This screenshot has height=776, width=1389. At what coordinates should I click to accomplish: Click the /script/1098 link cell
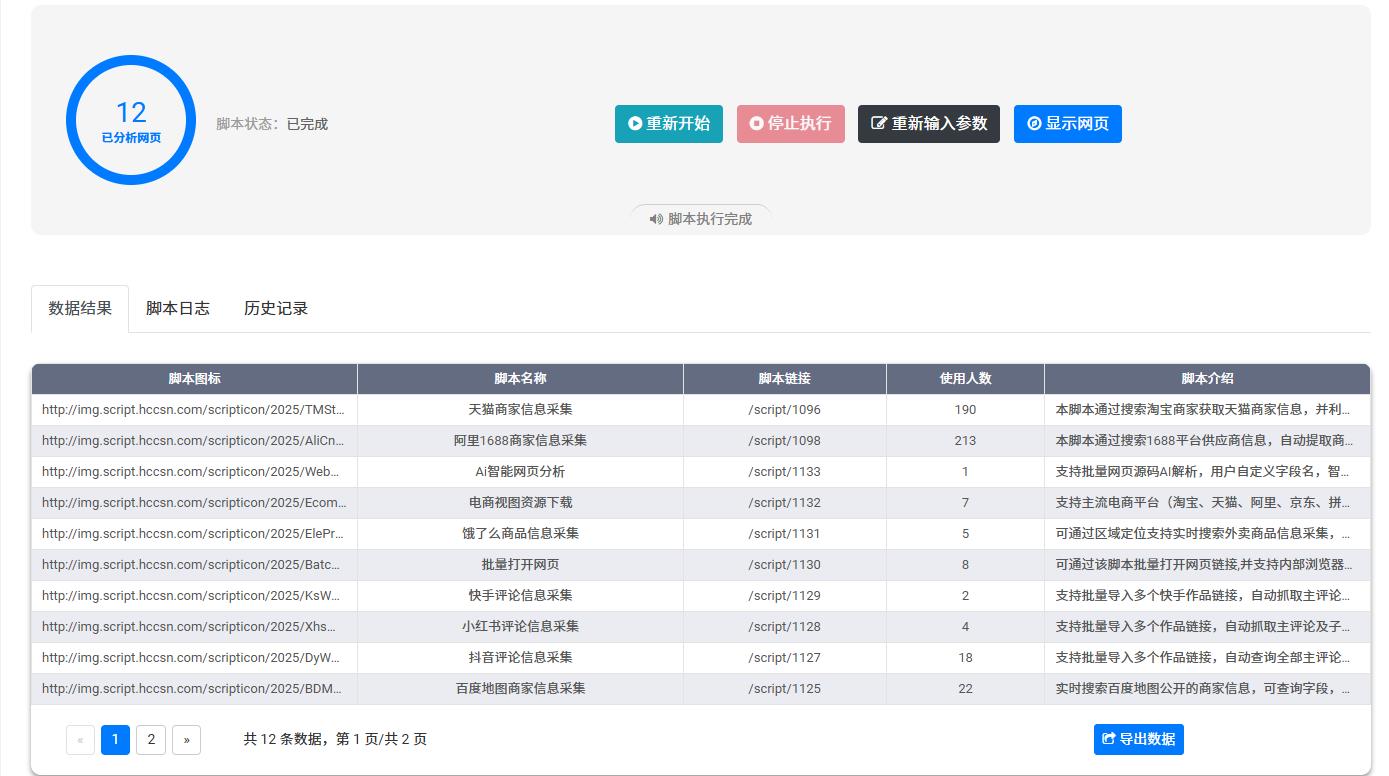(785, 441)
